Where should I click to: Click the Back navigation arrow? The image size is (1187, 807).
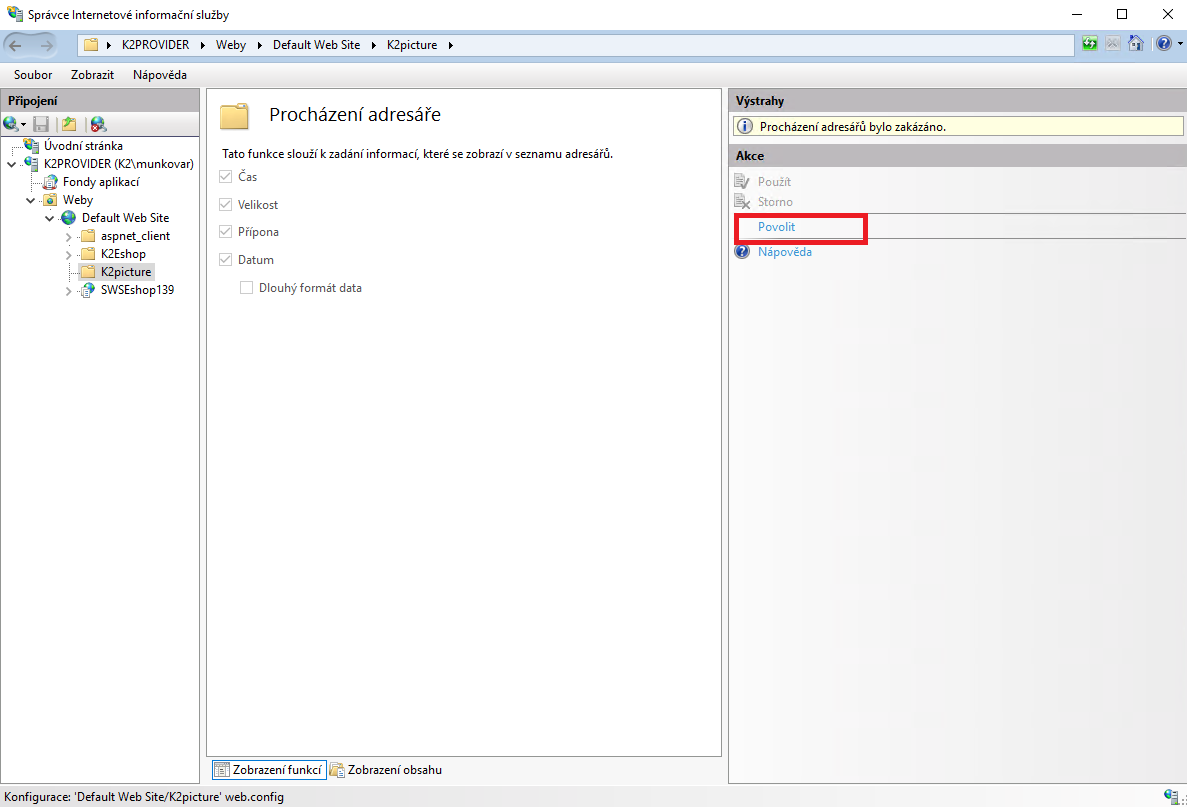coord(15,45)
